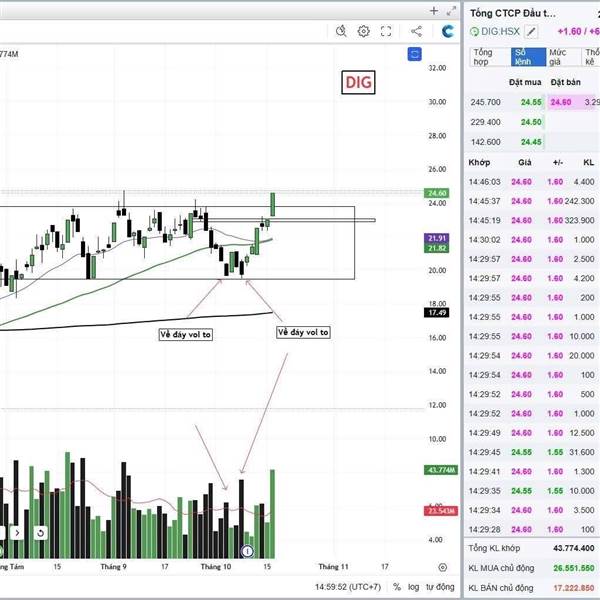Click the bid volume 245.700

[485, 102]
